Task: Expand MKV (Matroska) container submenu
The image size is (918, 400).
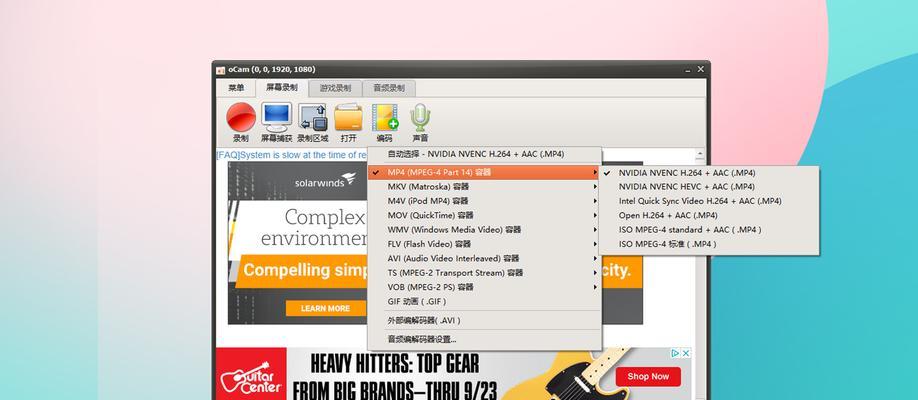Action: 484,187
